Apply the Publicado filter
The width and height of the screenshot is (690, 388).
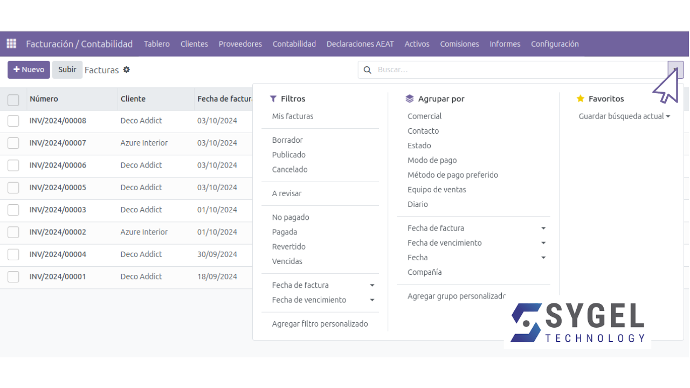coord(289,155)
